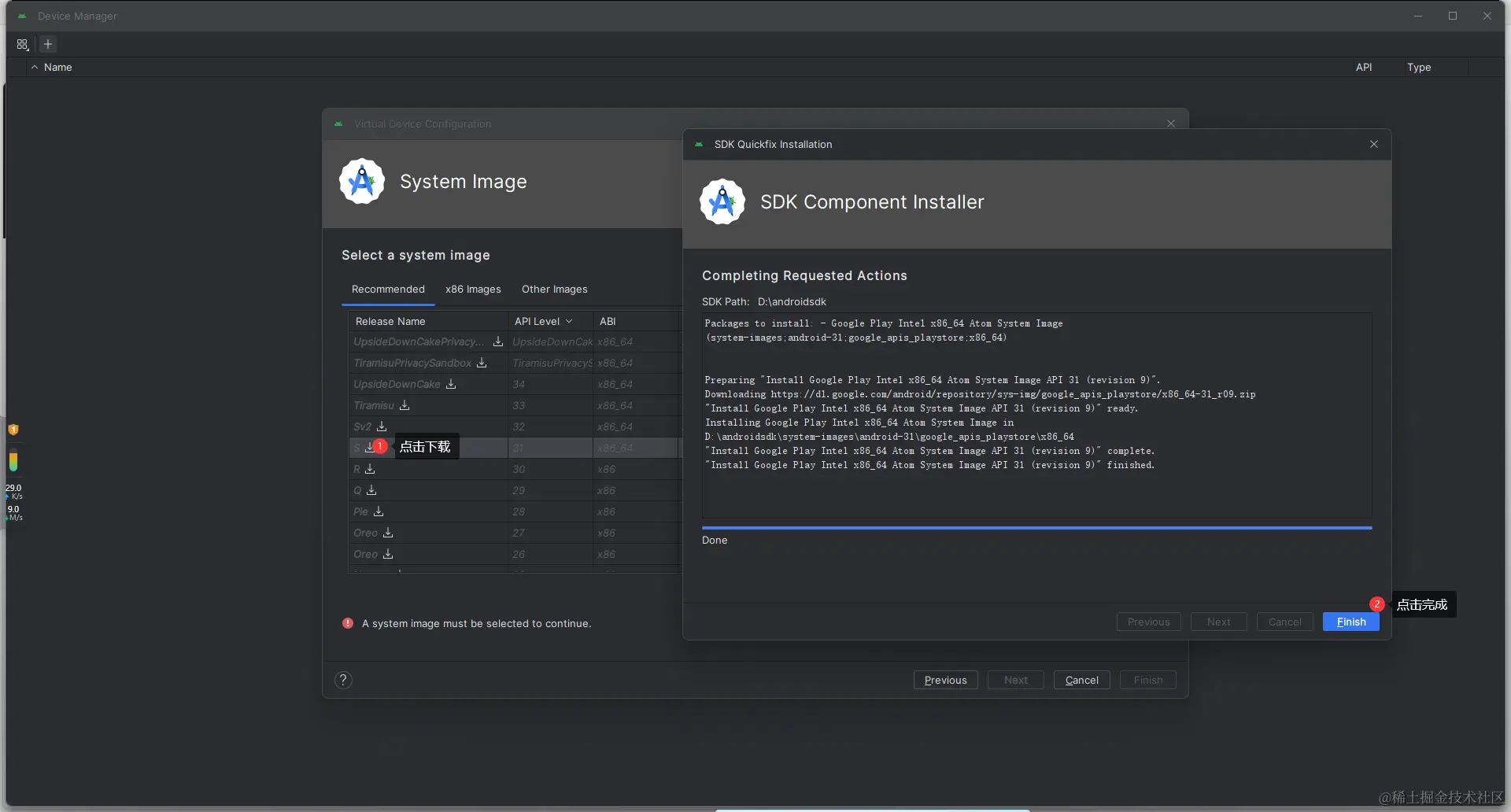
Task: Sort by API Level dropdown arrow
Action: [x=569, y=321]
